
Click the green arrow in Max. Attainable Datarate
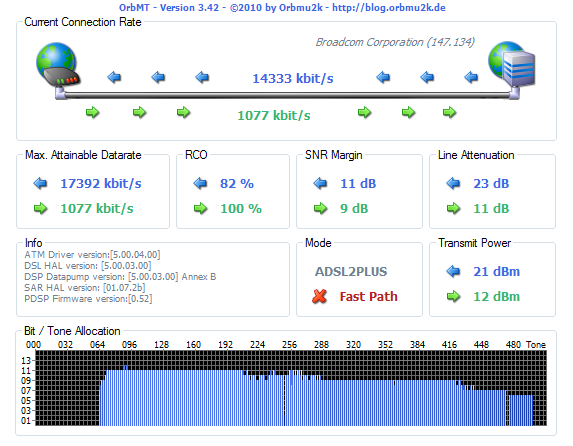coord(40,208)
